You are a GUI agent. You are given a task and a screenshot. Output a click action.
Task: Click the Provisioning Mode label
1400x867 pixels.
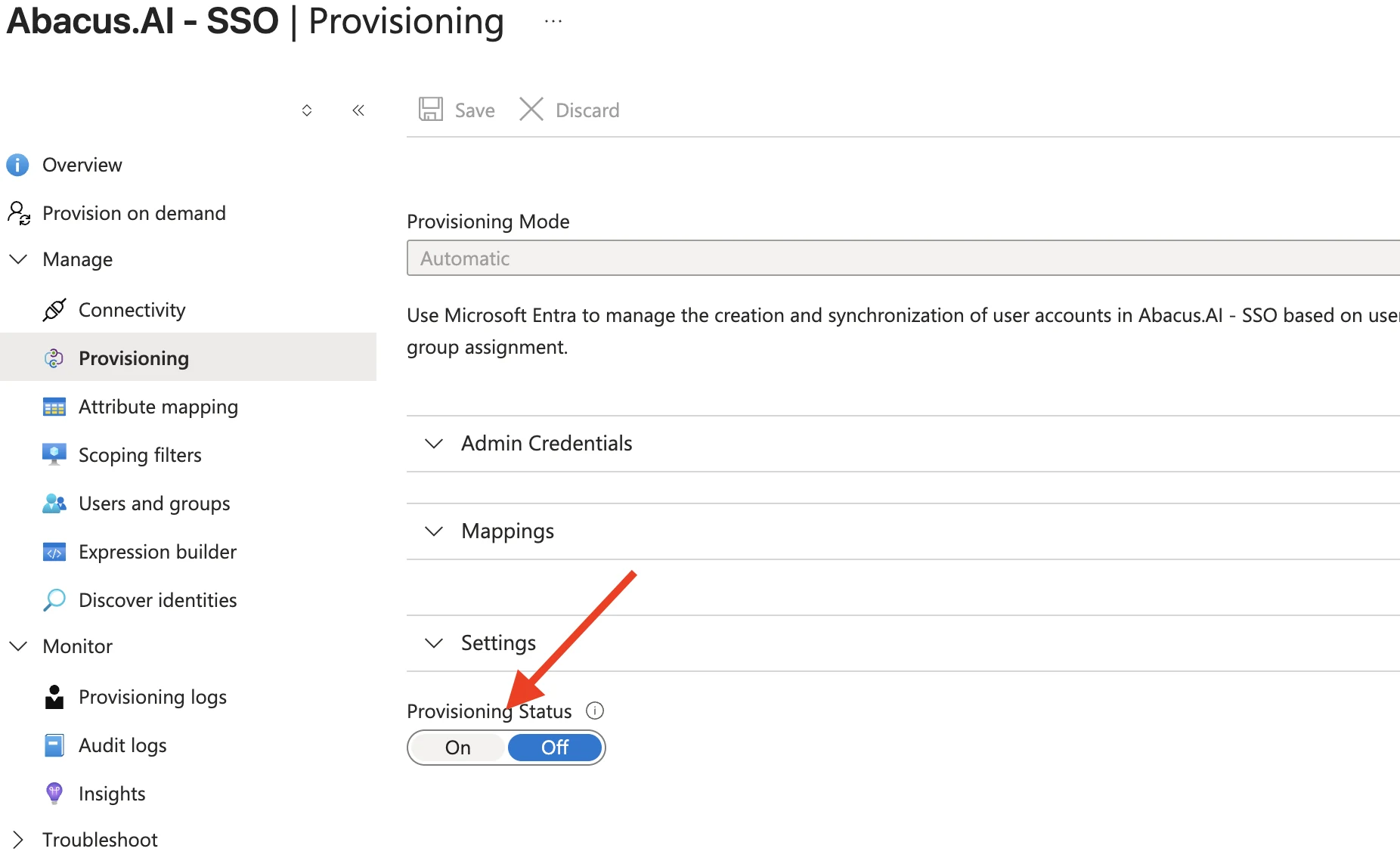pos(488,221)
